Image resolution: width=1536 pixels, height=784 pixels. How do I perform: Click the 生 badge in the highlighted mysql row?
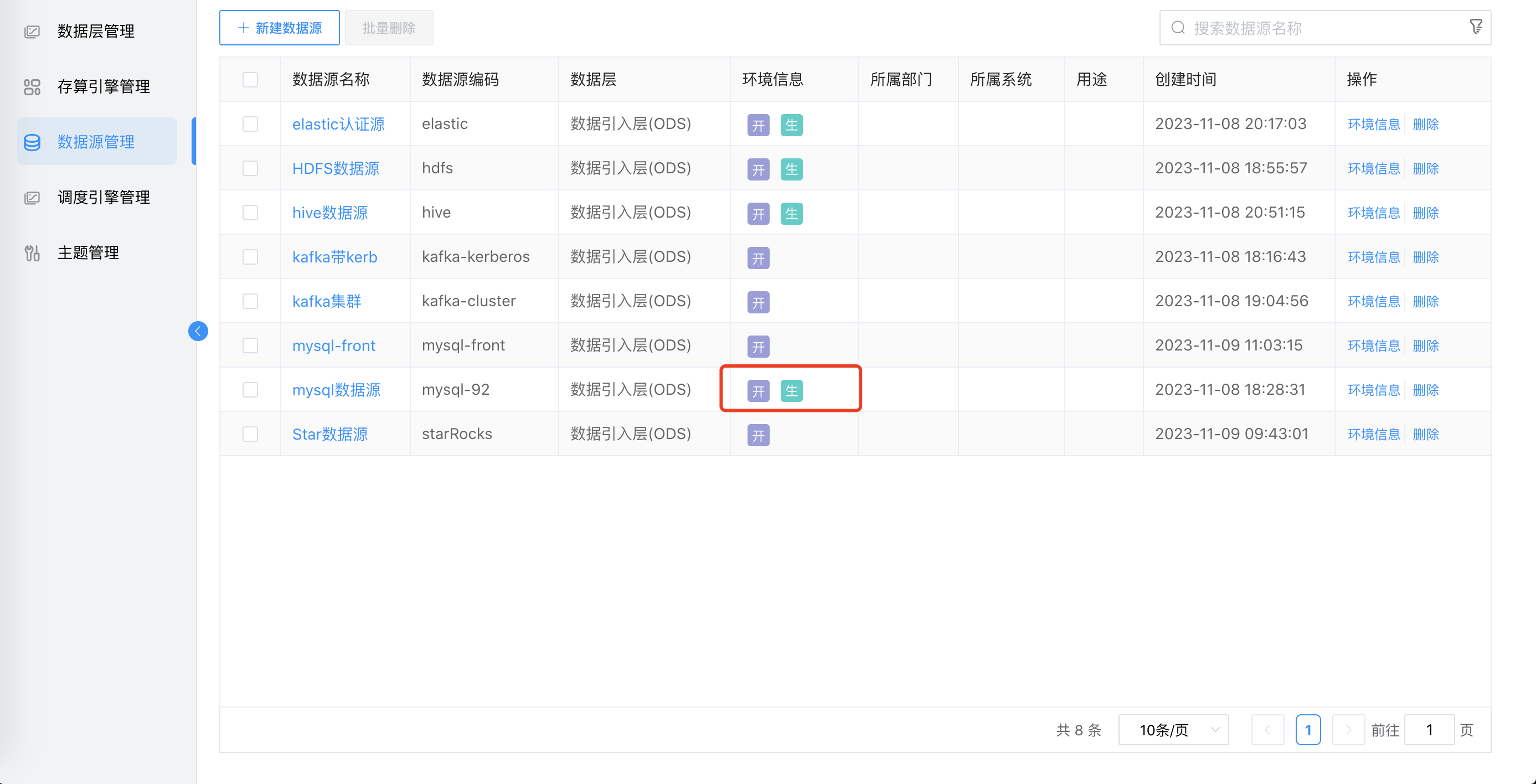coord(792,390)
